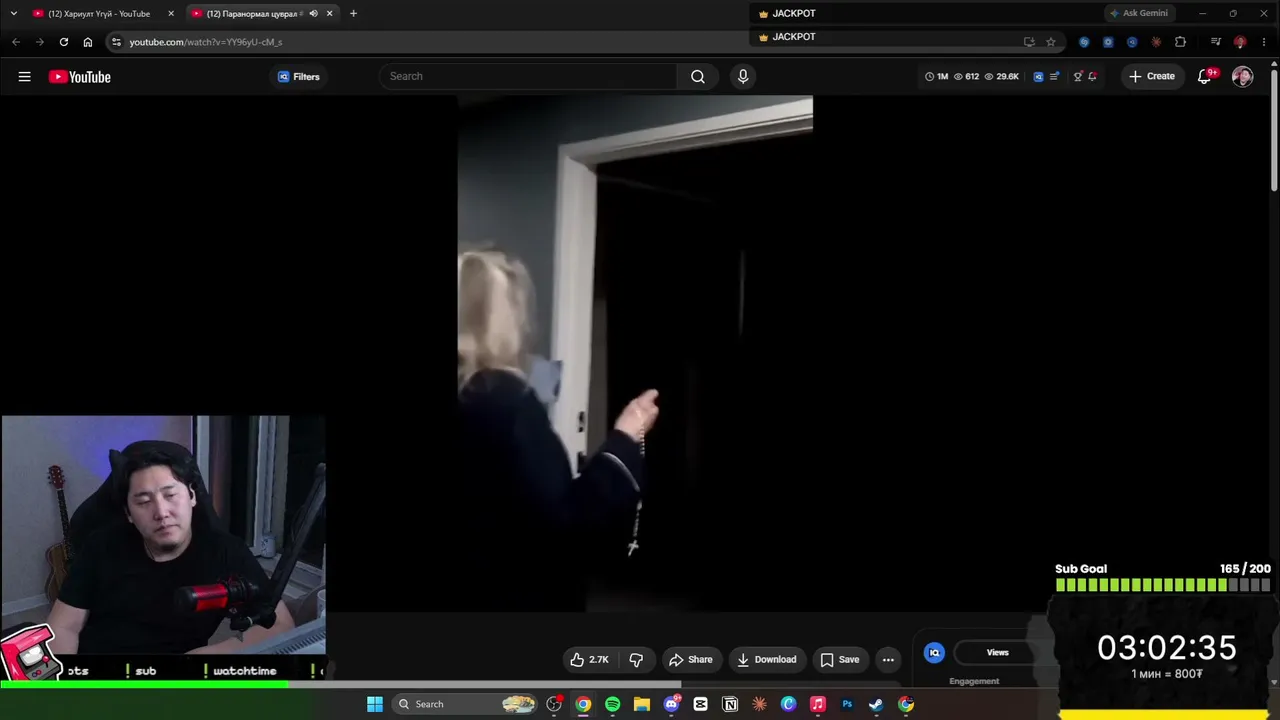Open the vidIQ trophy achievements icon
The width and height of the screenshot is (1280, 720).
(1077, 77)
